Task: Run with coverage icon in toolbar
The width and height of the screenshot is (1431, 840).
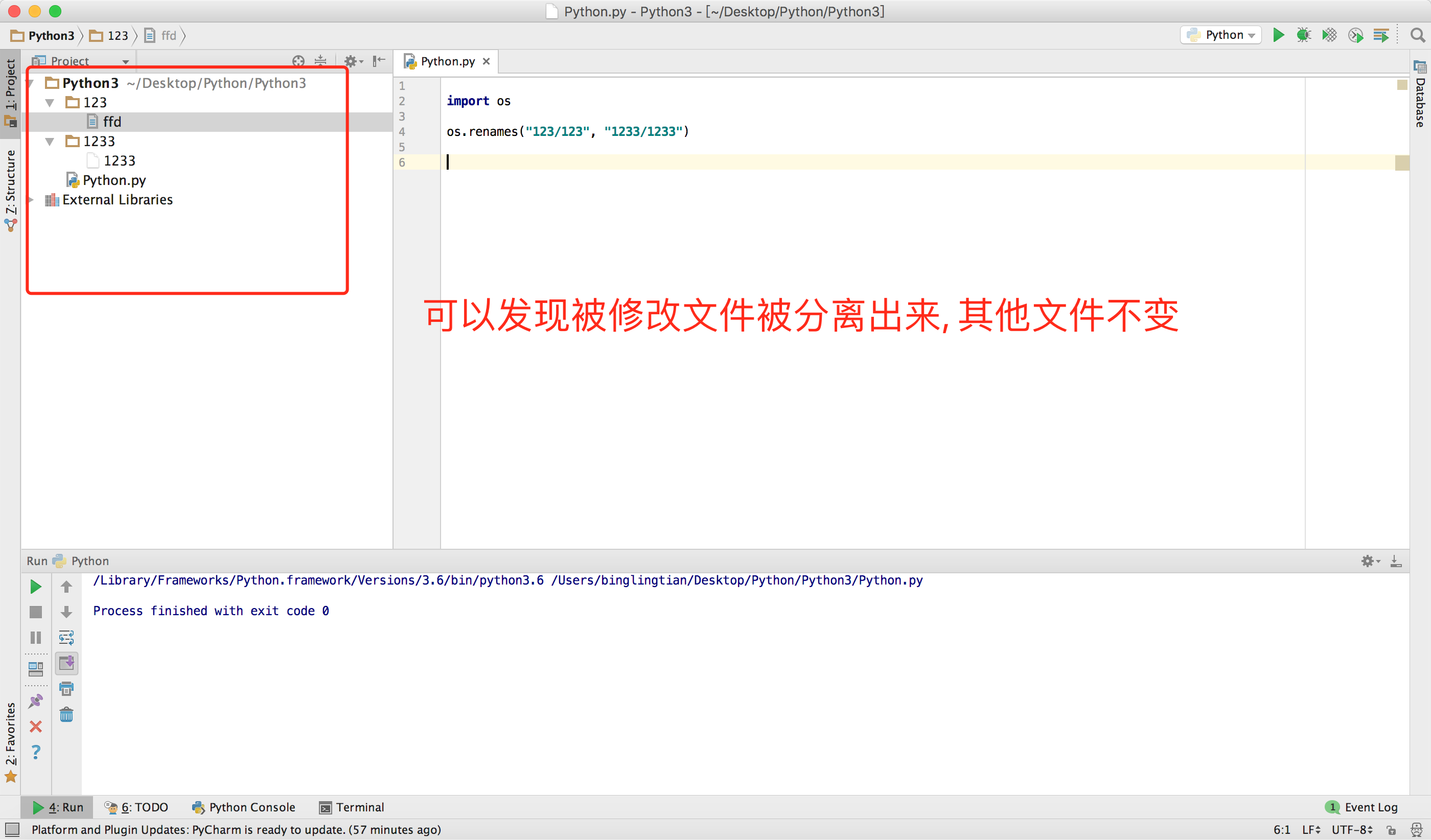Action: (1329, 35)
